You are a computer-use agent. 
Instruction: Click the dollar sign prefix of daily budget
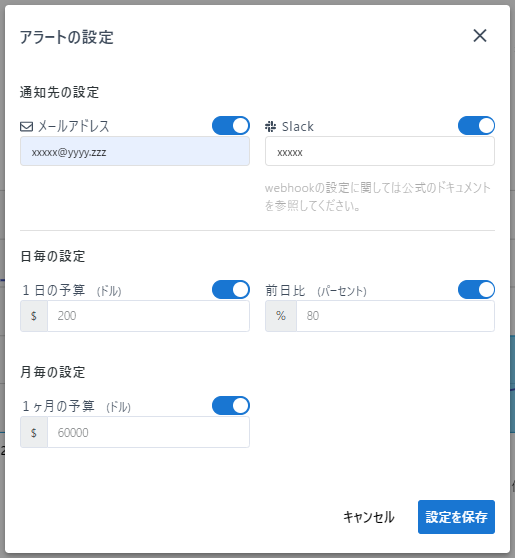[34, 316]
